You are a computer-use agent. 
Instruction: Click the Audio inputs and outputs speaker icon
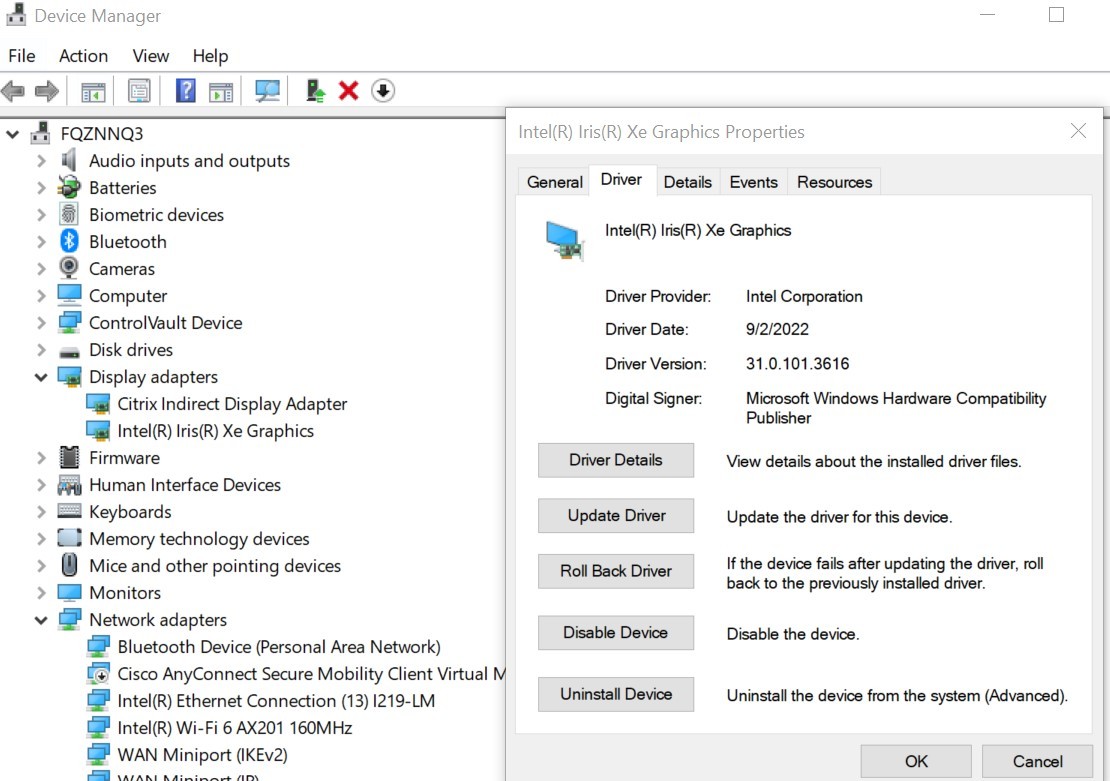pos(69,161)
